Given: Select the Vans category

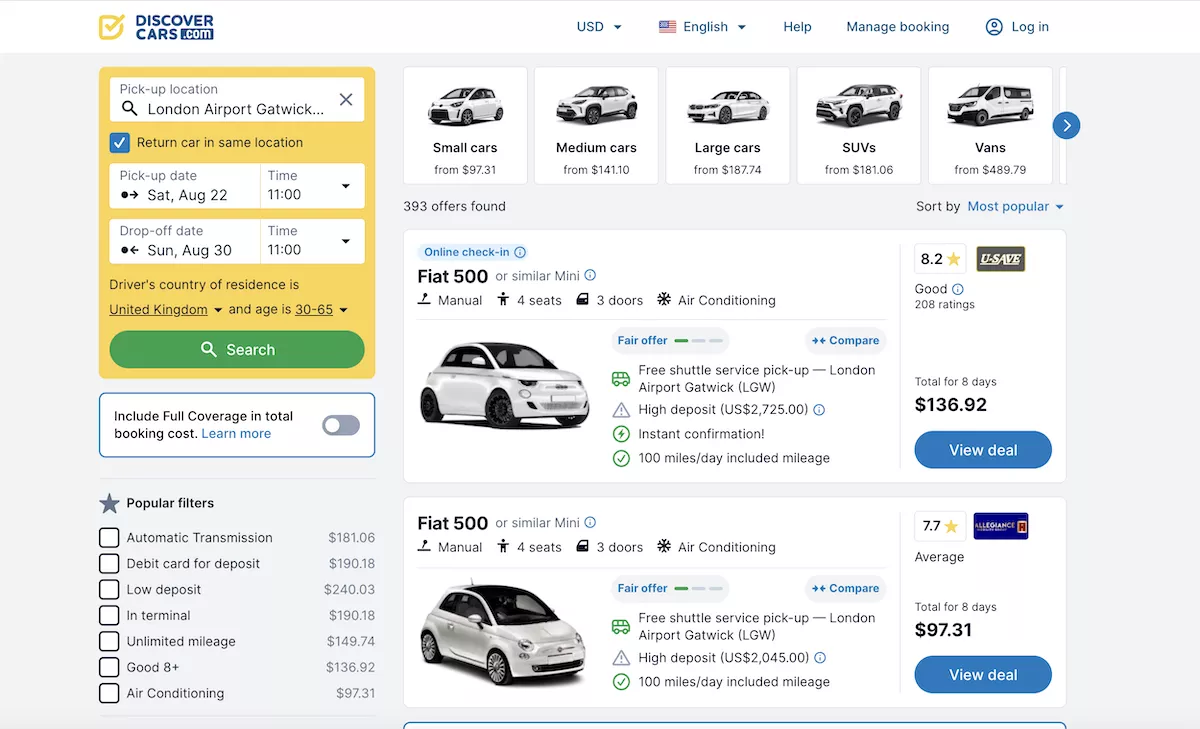Looking at the screenshot, I should [990, 126].
